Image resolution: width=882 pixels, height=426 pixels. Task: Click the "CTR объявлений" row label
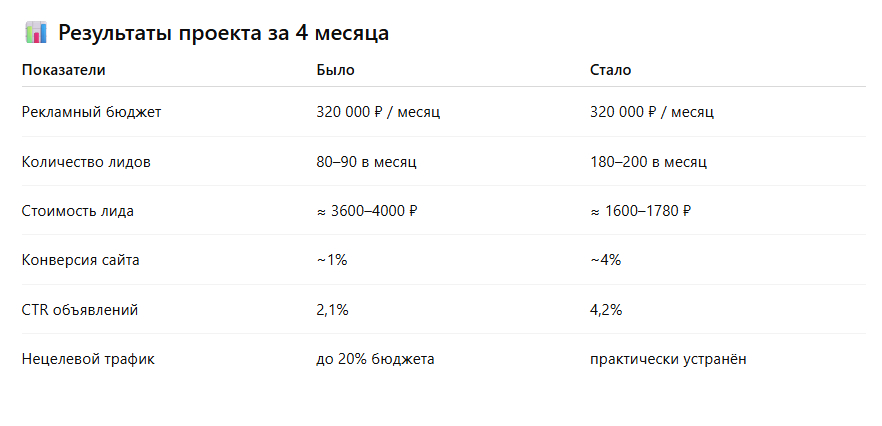(x=79, y=310)
